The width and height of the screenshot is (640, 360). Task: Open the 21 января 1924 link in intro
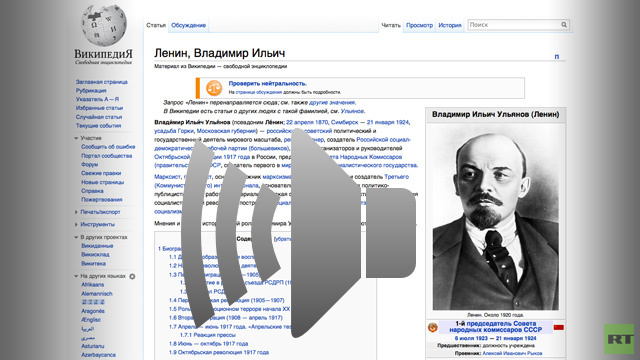pyautogui.click(x=387, y=122)
